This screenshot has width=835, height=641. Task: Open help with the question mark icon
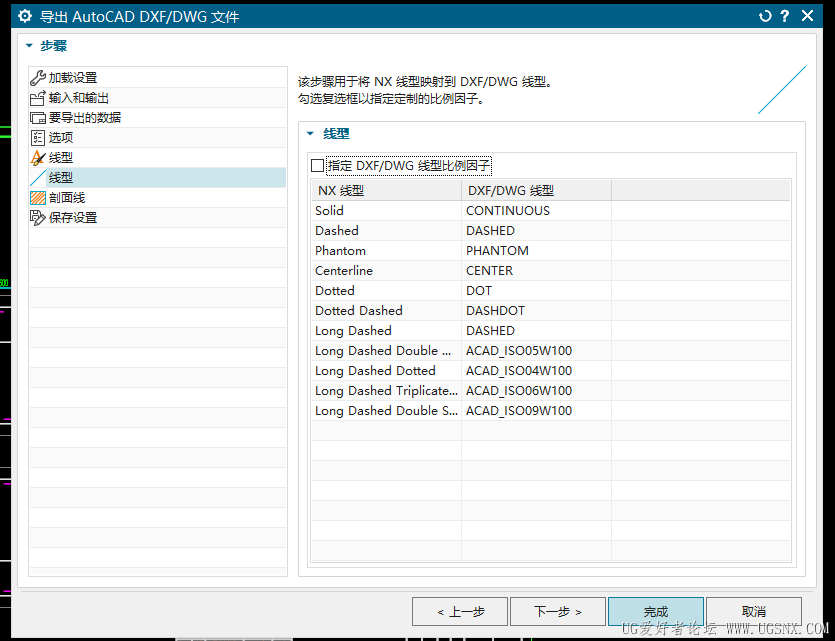(x=784, y=16)
